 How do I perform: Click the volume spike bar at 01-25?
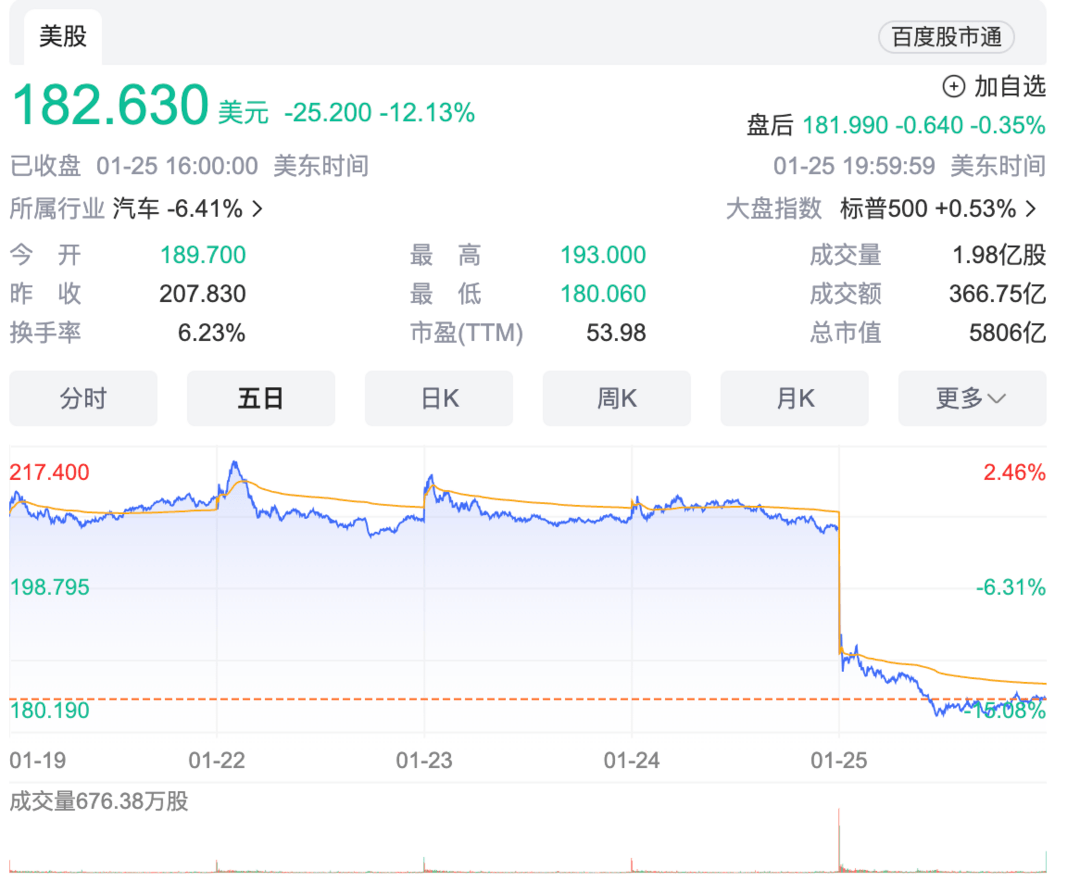click(x=839, y=840)
